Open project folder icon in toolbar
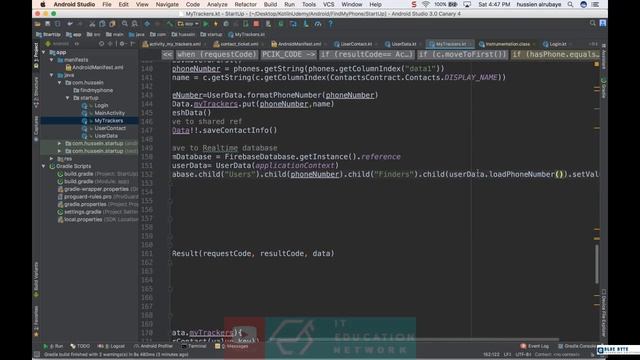 [38, 24]
